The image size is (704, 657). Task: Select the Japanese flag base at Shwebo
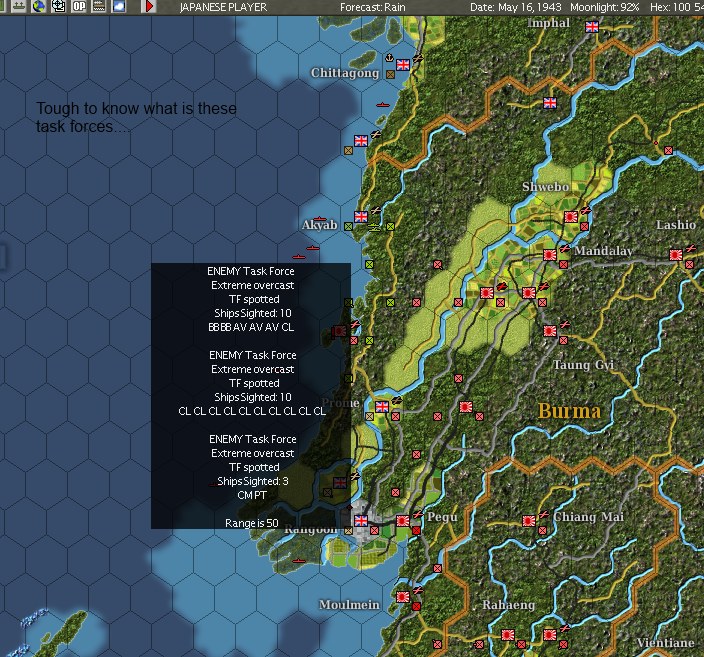pos(571,217)
